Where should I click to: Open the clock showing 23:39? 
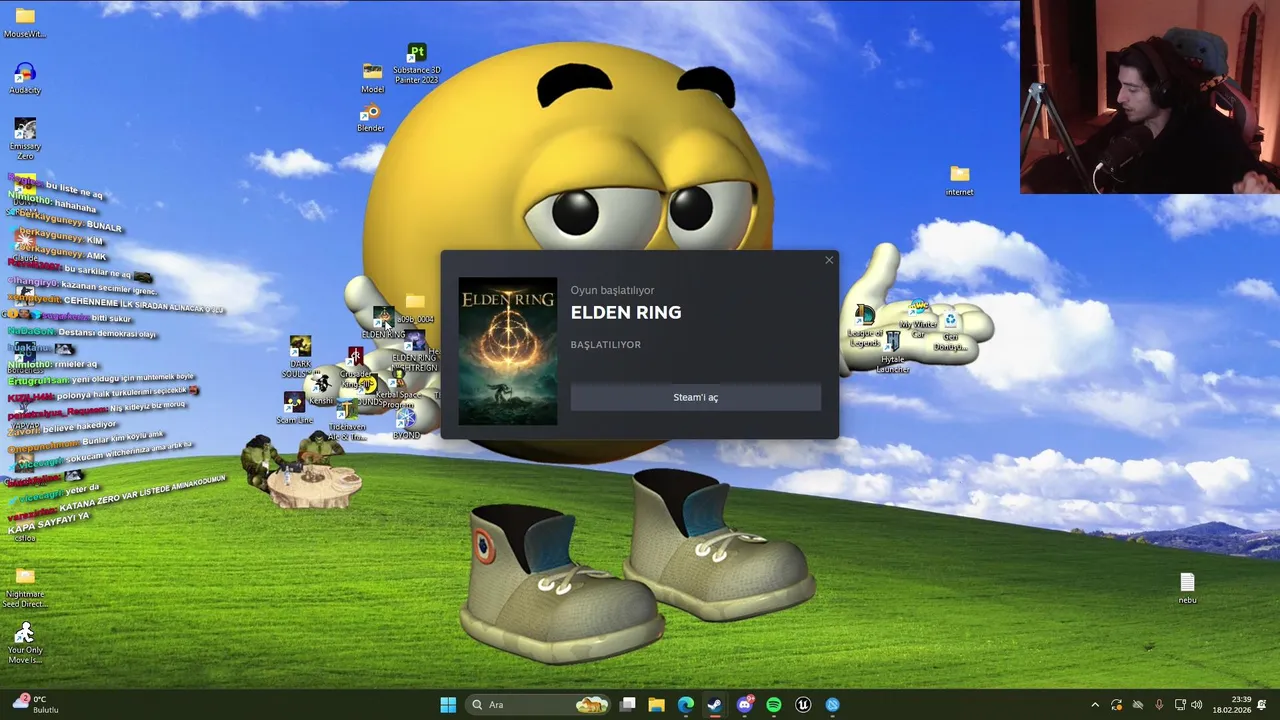click(x=1232, y=705)
